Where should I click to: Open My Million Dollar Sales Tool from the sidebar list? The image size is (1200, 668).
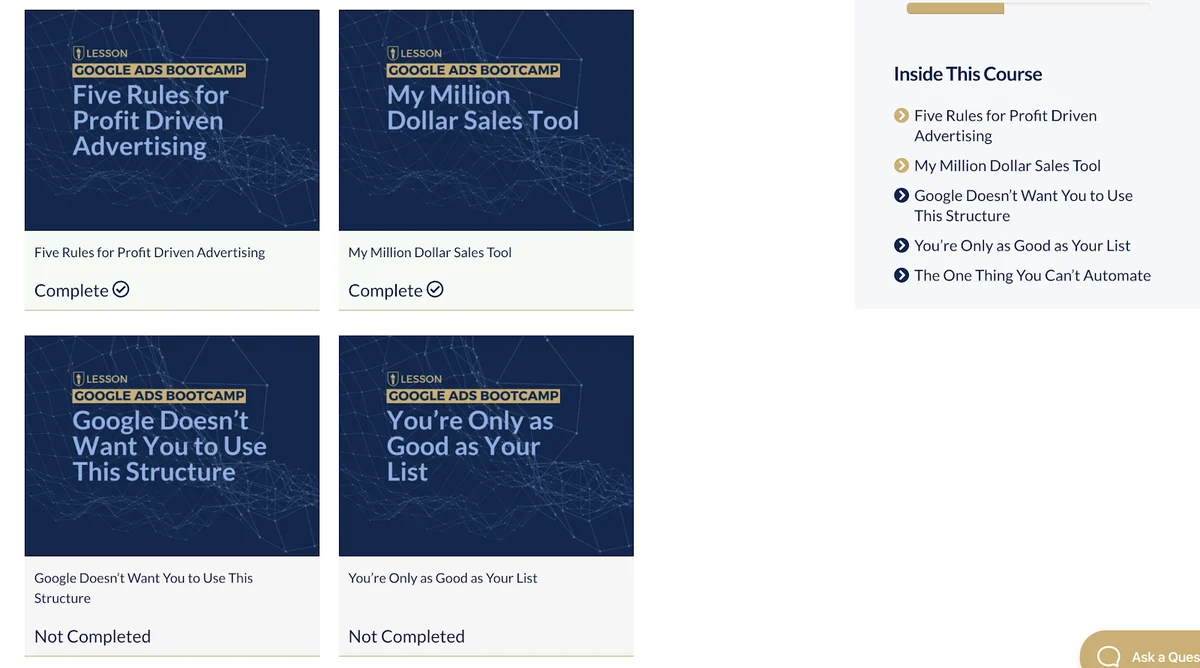[1007, 165]
